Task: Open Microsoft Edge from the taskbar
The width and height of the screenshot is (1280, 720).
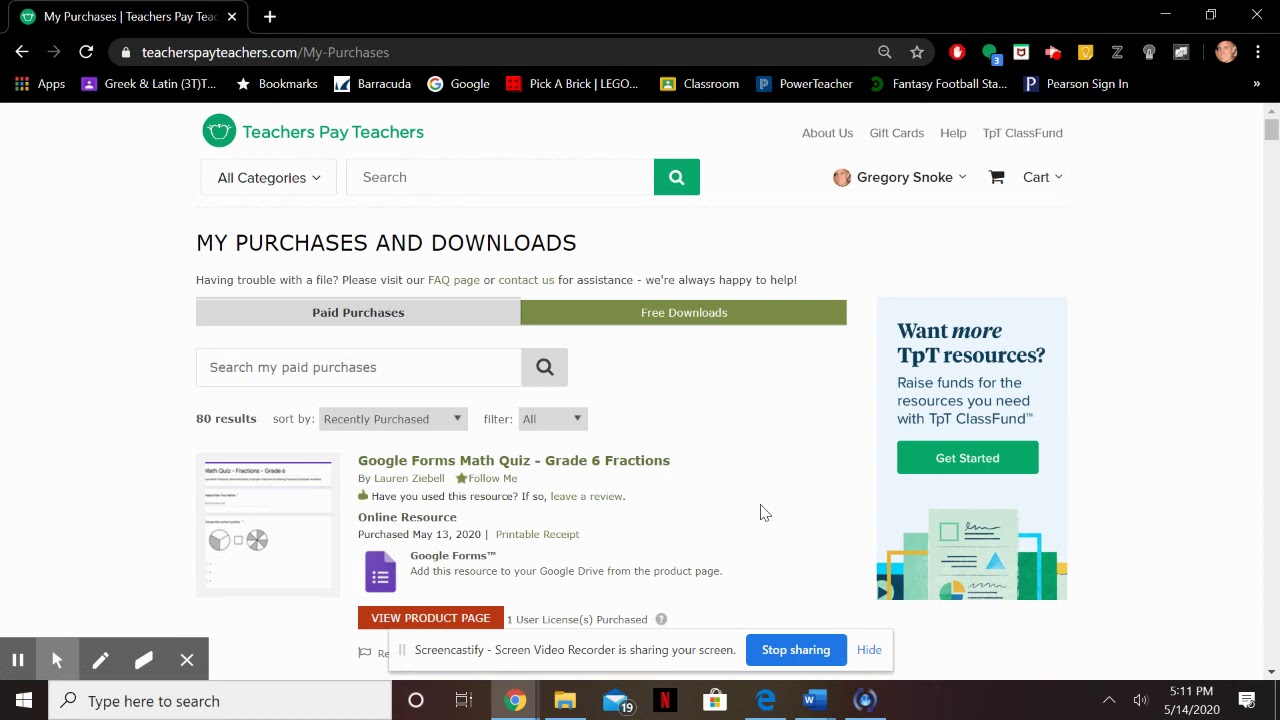Action: pyautogui.click(x=765, y=701)
